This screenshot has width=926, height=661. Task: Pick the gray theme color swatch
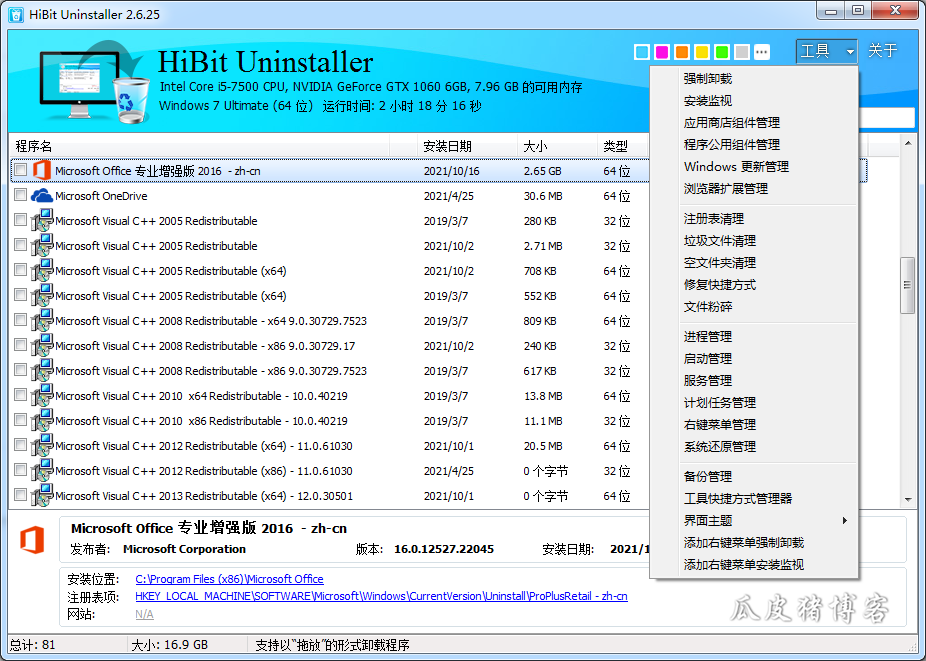742,52
